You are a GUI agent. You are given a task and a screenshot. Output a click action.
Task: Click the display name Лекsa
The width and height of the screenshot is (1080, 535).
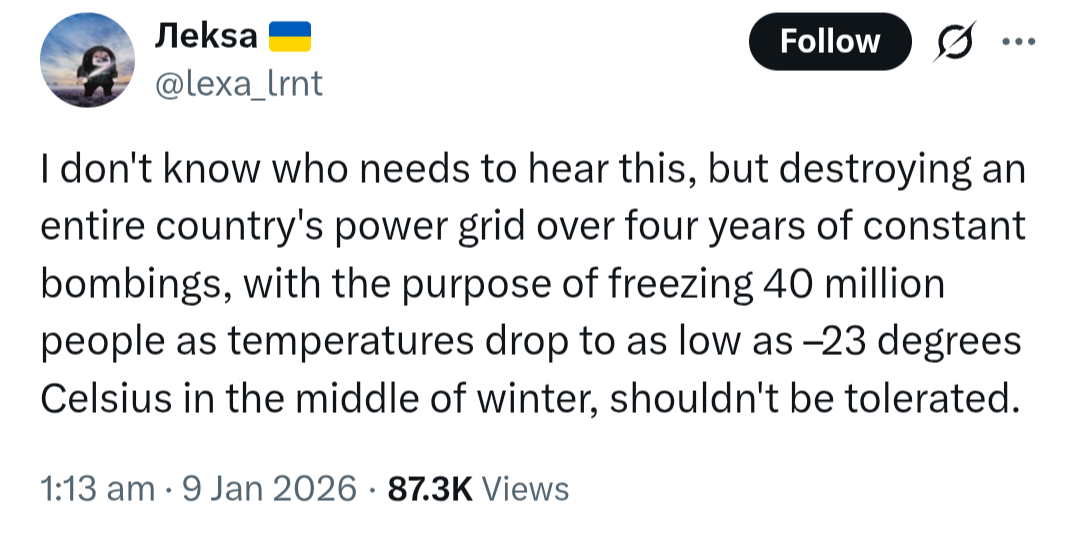[x=205, y=37]
